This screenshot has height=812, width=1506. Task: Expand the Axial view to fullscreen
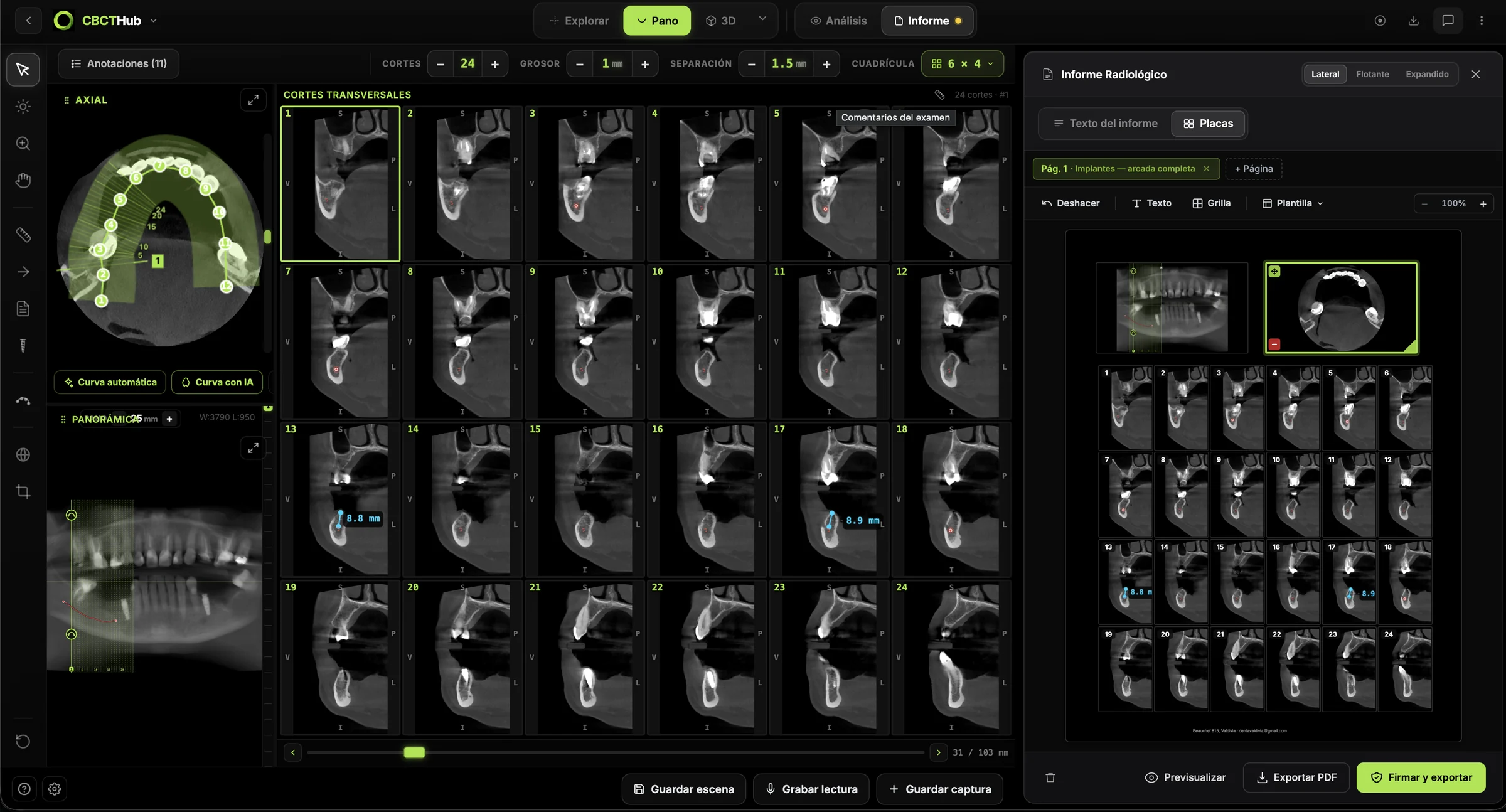tap(254, 100)
